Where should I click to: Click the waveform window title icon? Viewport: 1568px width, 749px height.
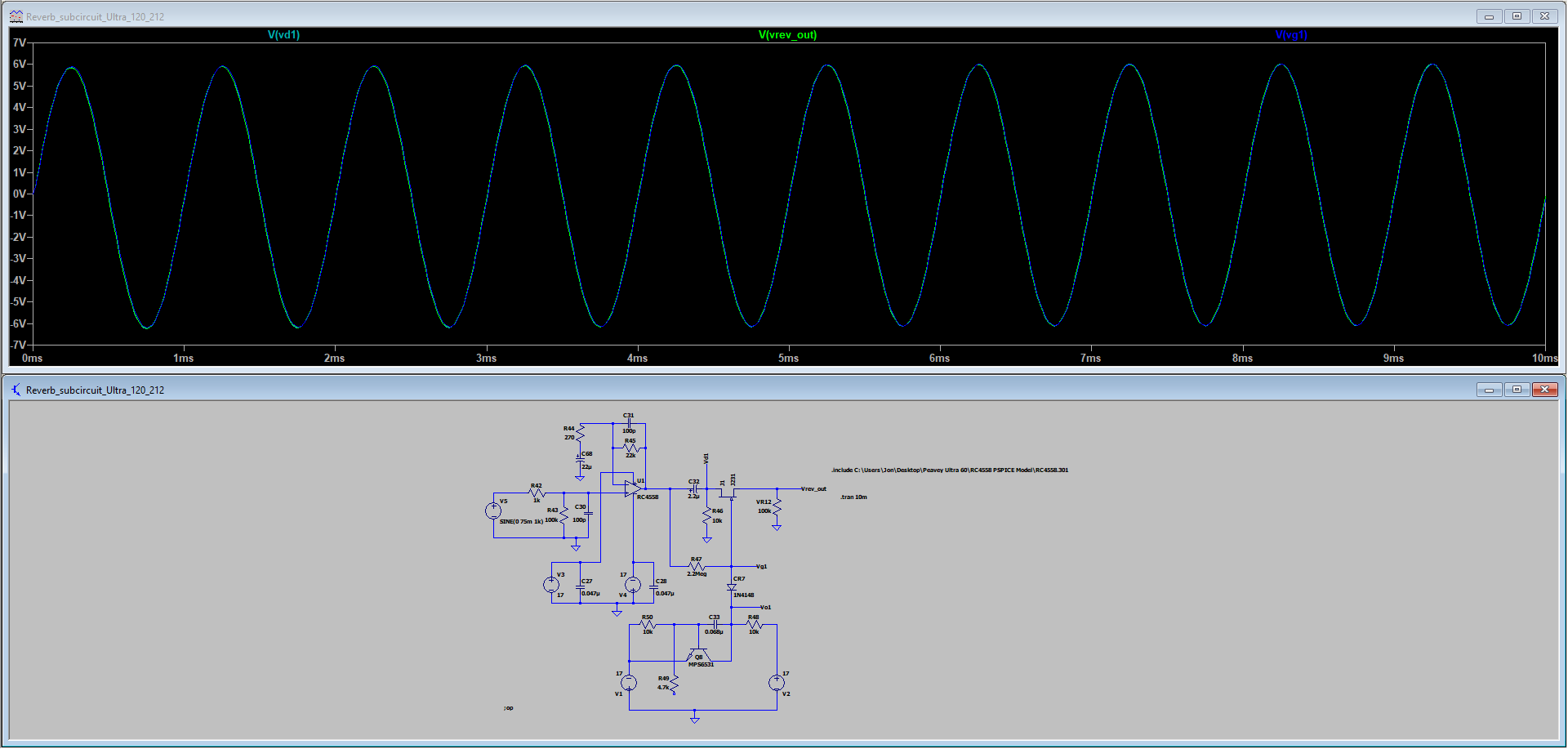[16, 16]
